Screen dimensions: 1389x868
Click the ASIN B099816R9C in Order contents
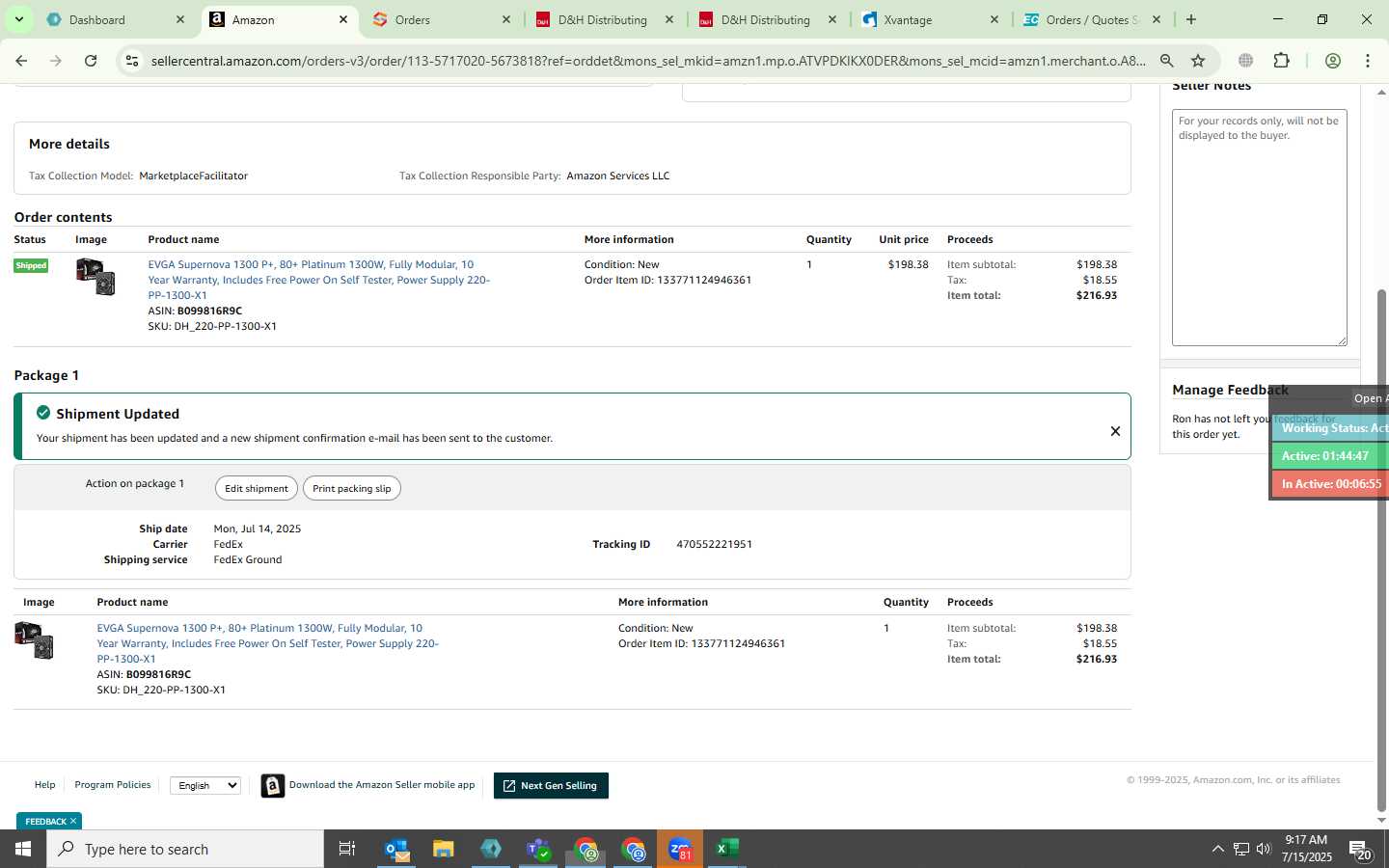click(x=209, y=311)
